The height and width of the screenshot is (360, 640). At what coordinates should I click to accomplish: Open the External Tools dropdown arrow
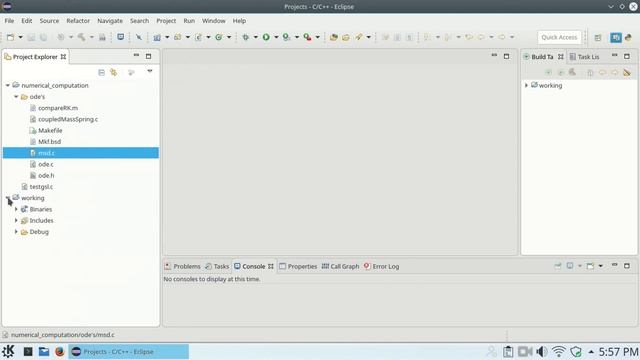point(318,37)
